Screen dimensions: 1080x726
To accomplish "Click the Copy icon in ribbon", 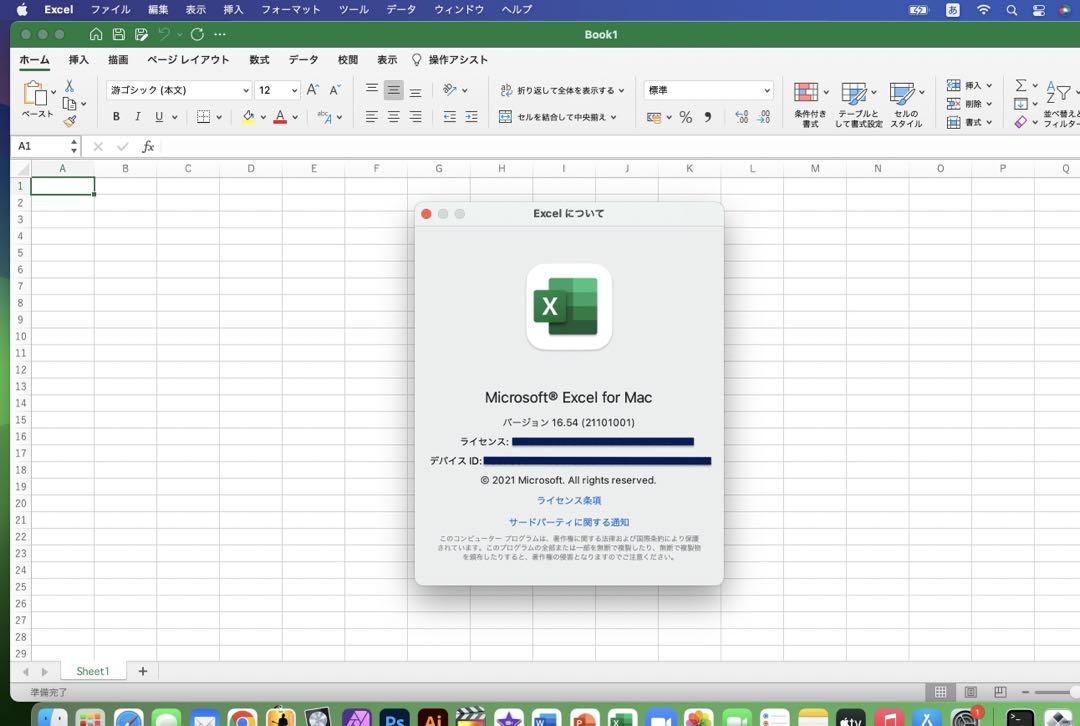I will click(x=69, y=103).
